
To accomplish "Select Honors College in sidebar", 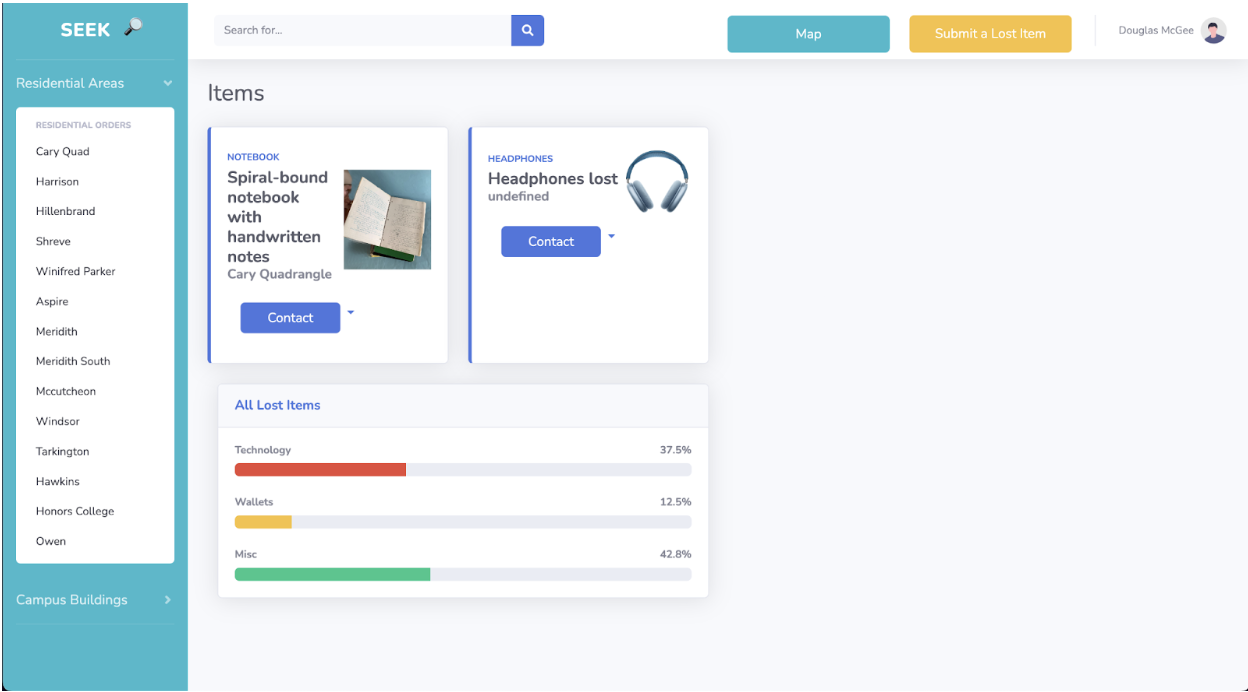I will (x=75, y=512).
